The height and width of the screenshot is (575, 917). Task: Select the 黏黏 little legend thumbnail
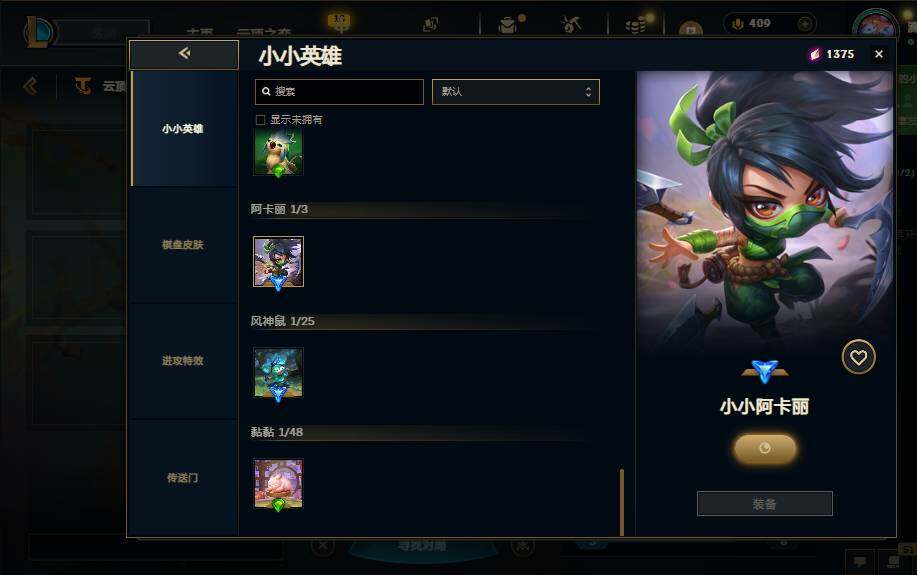278,484
